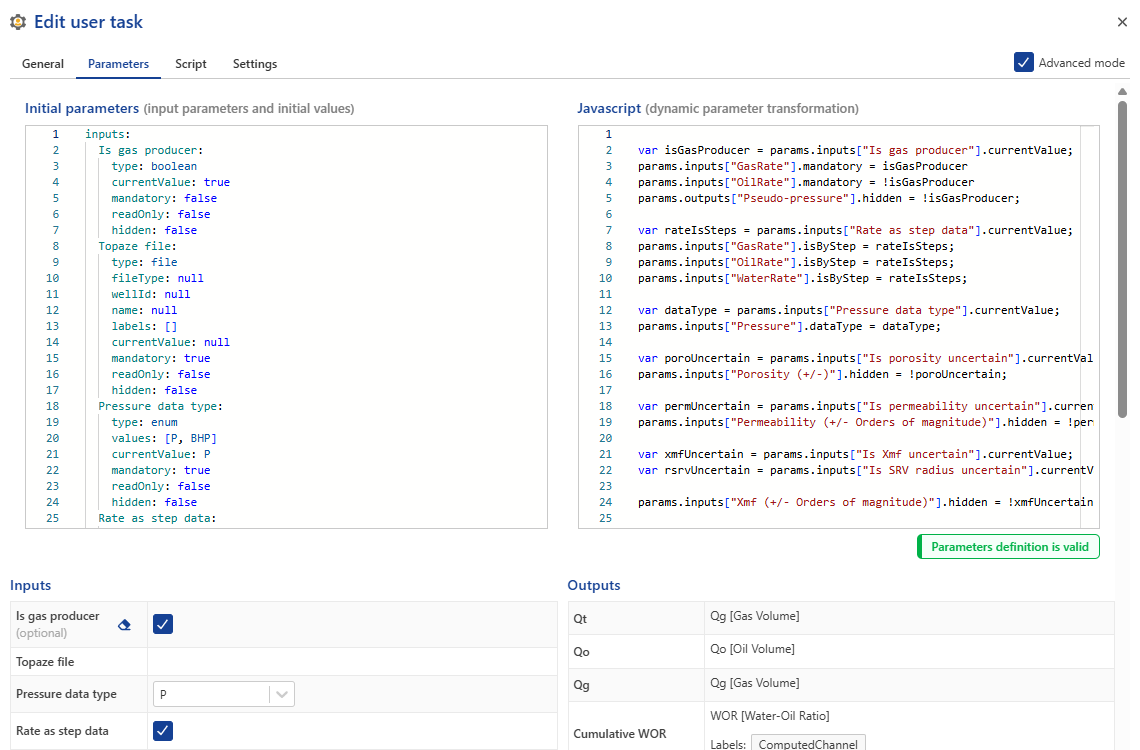Screen dimensions: 1140x750
Task: Click the 'inputs:' line in the YAML editor
Action: pos(108,134)
